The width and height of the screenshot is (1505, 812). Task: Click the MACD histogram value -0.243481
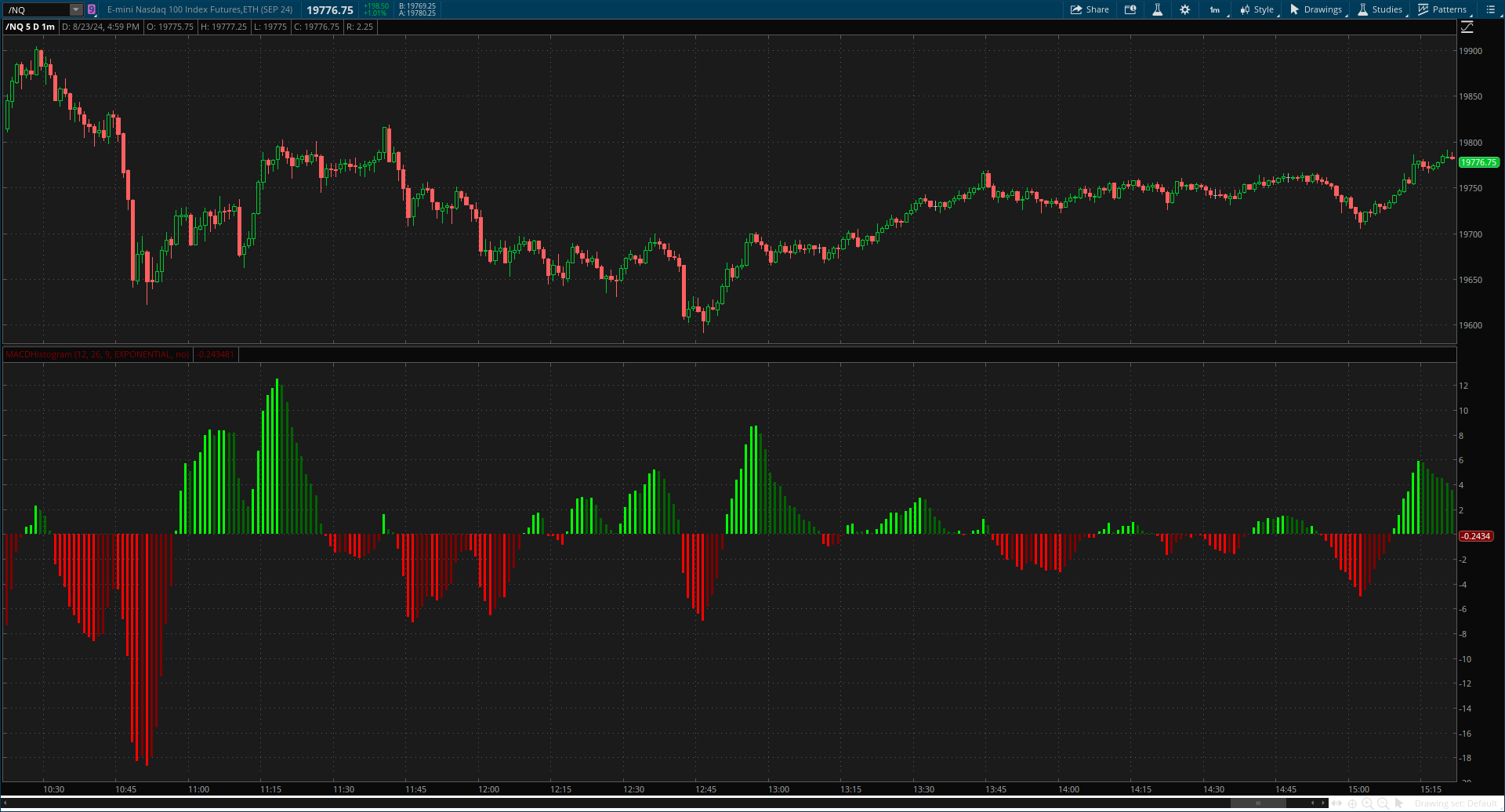click(x=216, y=354)
